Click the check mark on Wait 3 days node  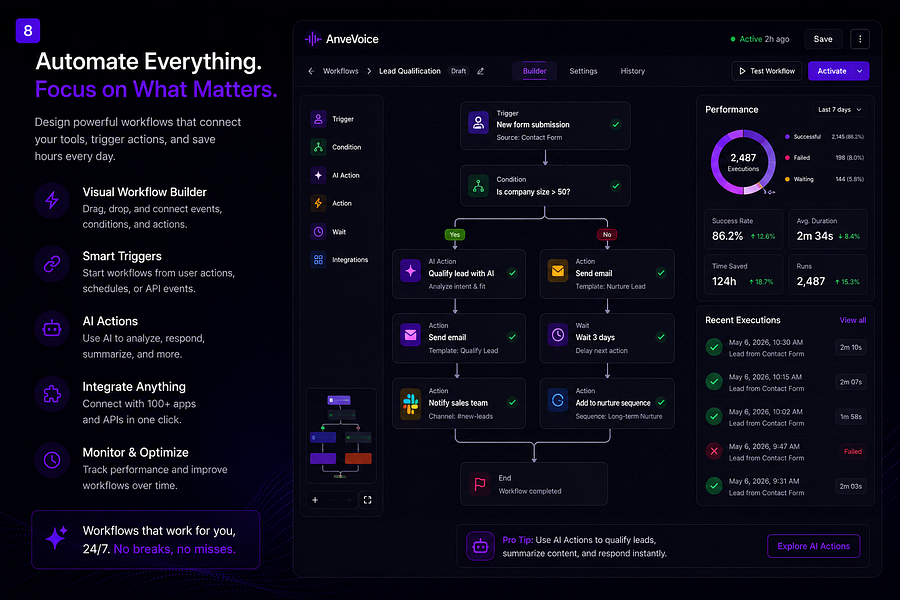pyautogui.click(x=661, y=337)
